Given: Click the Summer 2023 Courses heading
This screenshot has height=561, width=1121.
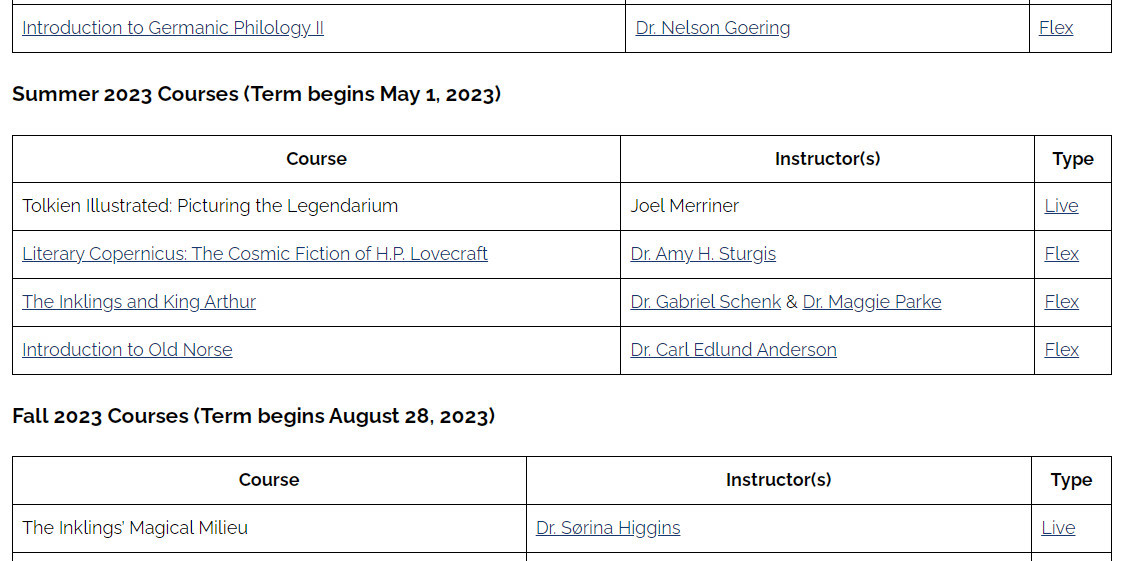Looking at the screenshot, I should pos(256,94).
